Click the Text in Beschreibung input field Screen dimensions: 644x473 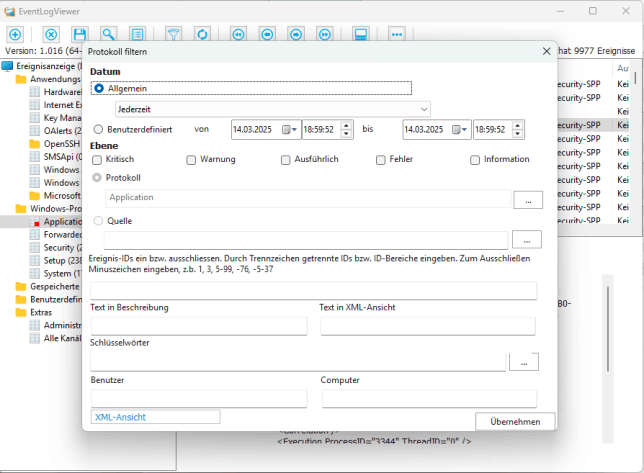pyautogui.click(x=200, y=326)
